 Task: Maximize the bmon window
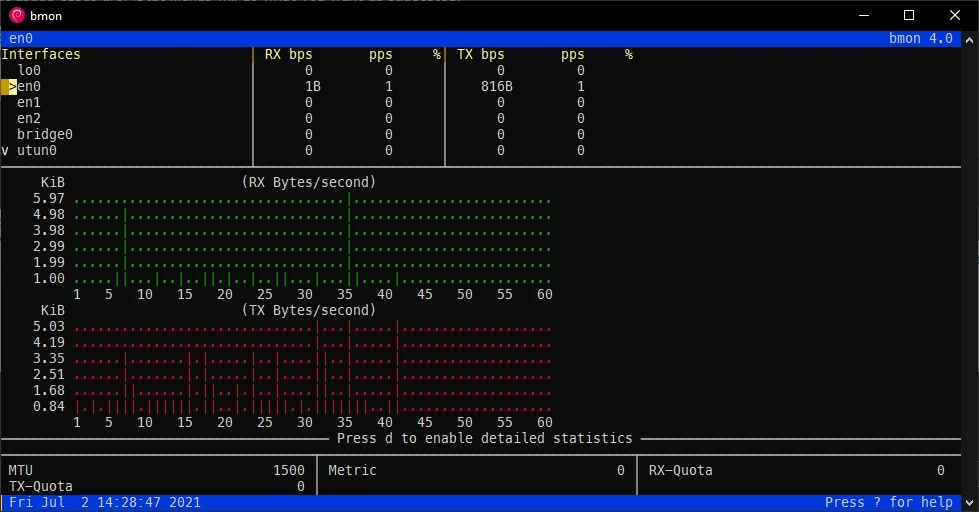coord(909,15)
